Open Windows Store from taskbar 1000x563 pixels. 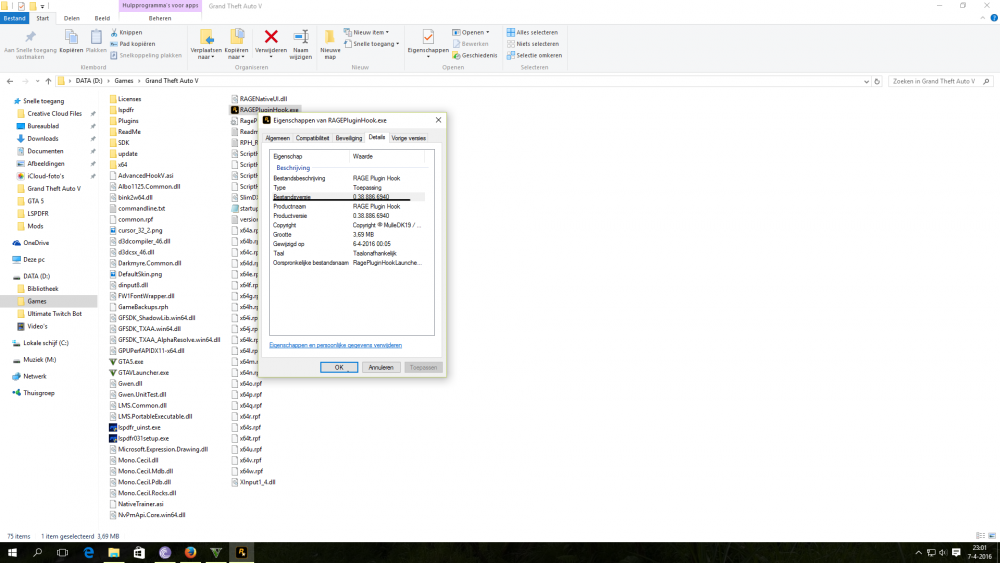coord(139,552)
